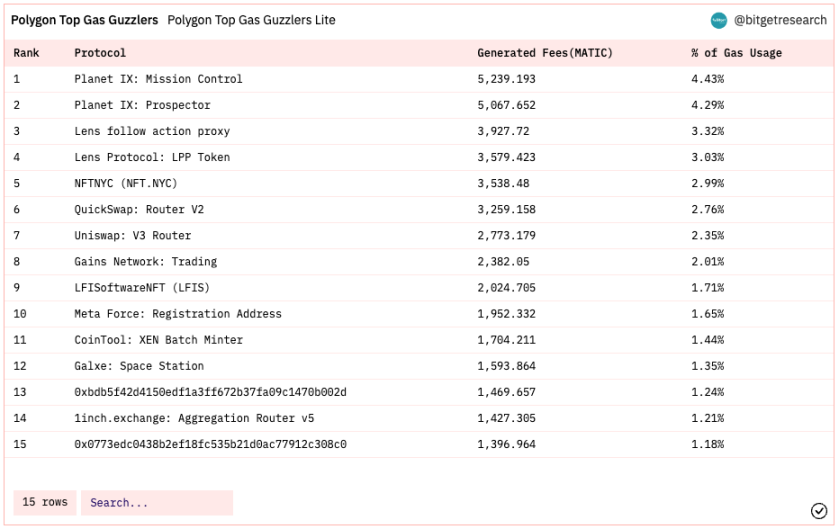Click gas usage 1.44%

coord(707,340)
